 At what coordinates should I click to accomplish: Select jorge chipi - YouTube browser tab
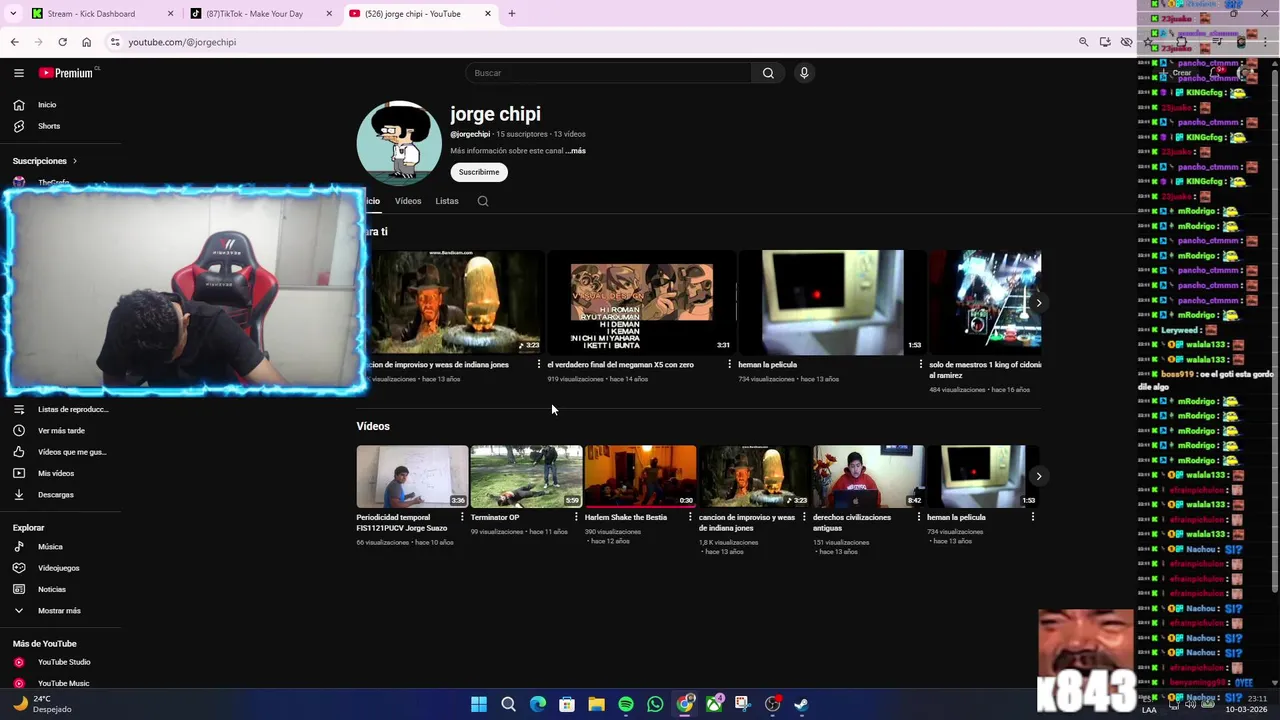click(420, 14)
